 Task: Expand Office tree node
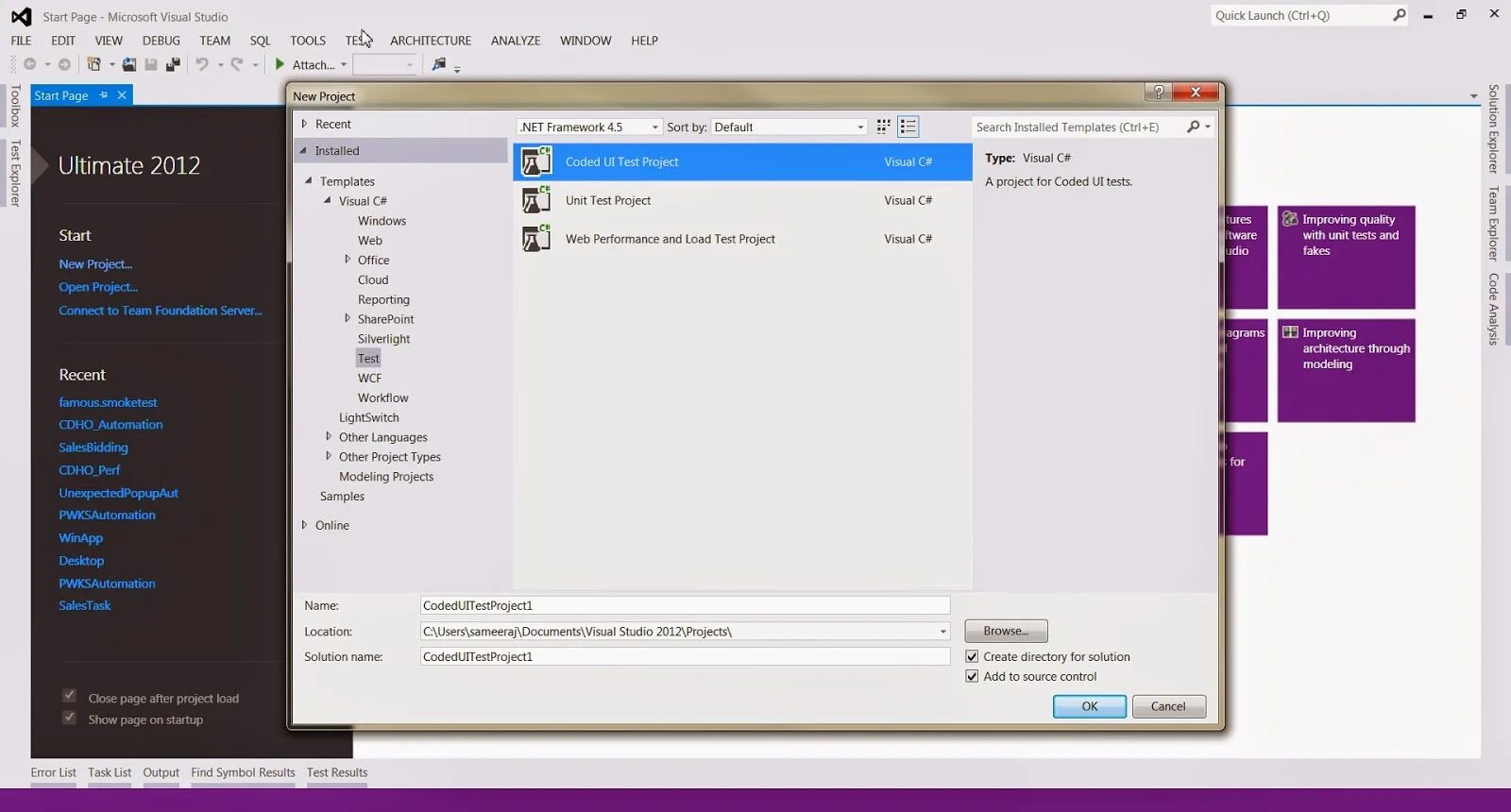348,260
